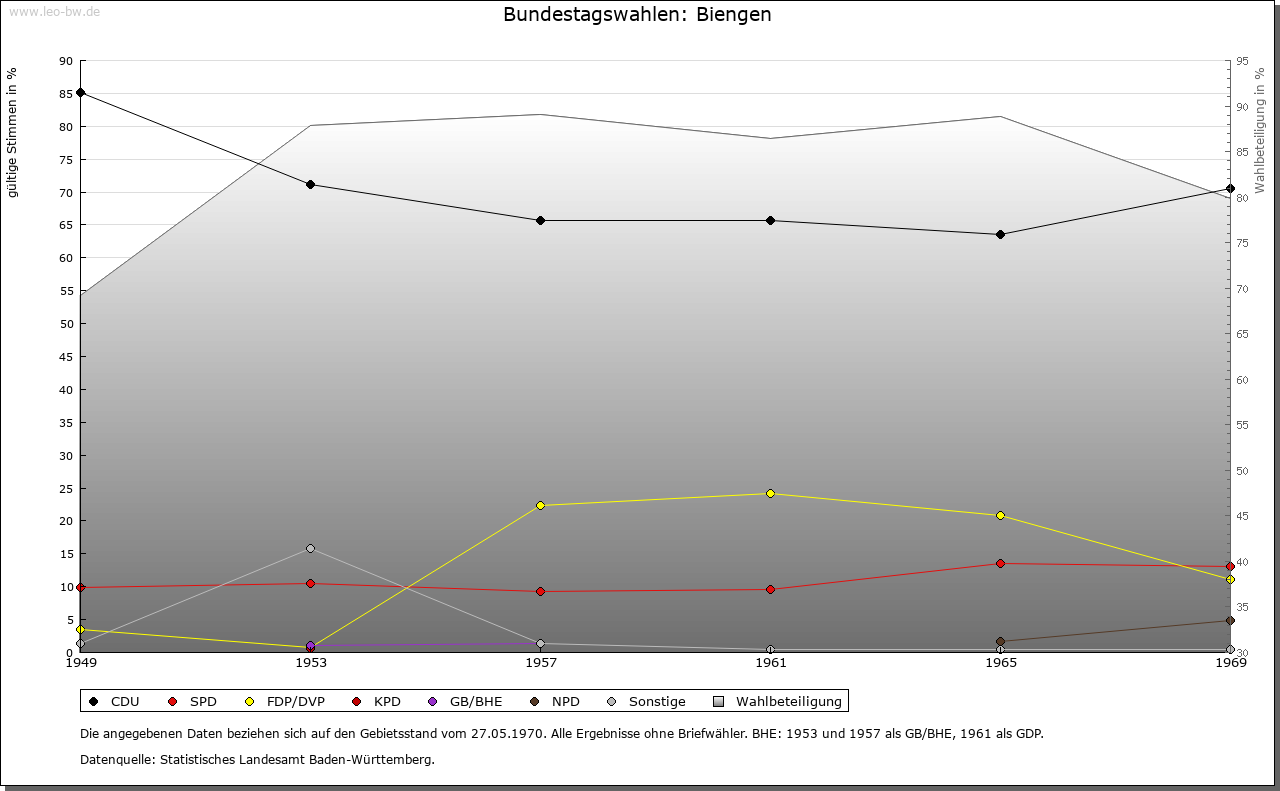The height and width of the screenshot is (791, 1280).
Task: Click the 1957 label on the x-axis
Action: (x=541, y=662)
